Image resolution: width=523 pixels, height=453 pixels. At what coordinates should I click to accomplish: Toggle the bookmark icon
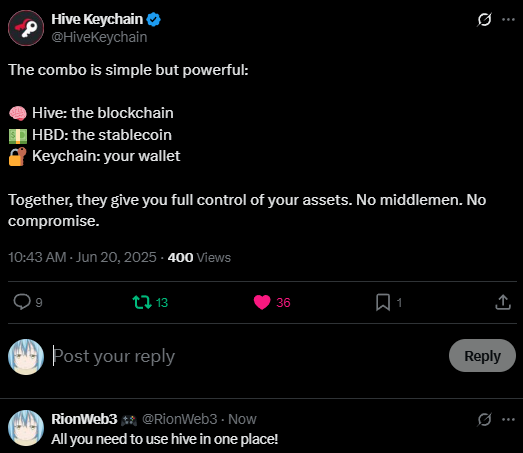(383, 302)
